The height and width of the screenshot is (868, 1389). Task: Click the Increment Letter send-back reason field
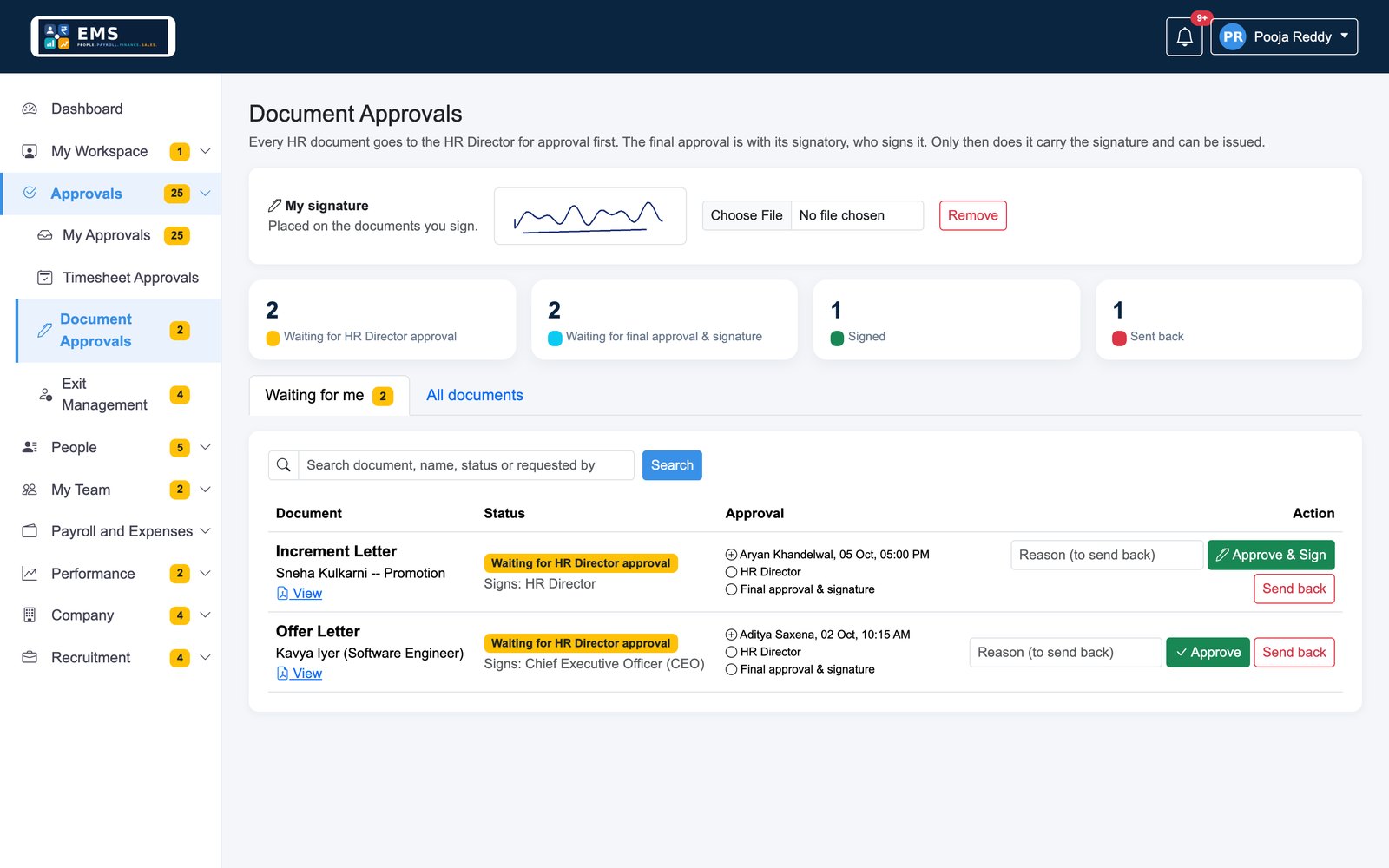coord(1107,555)
